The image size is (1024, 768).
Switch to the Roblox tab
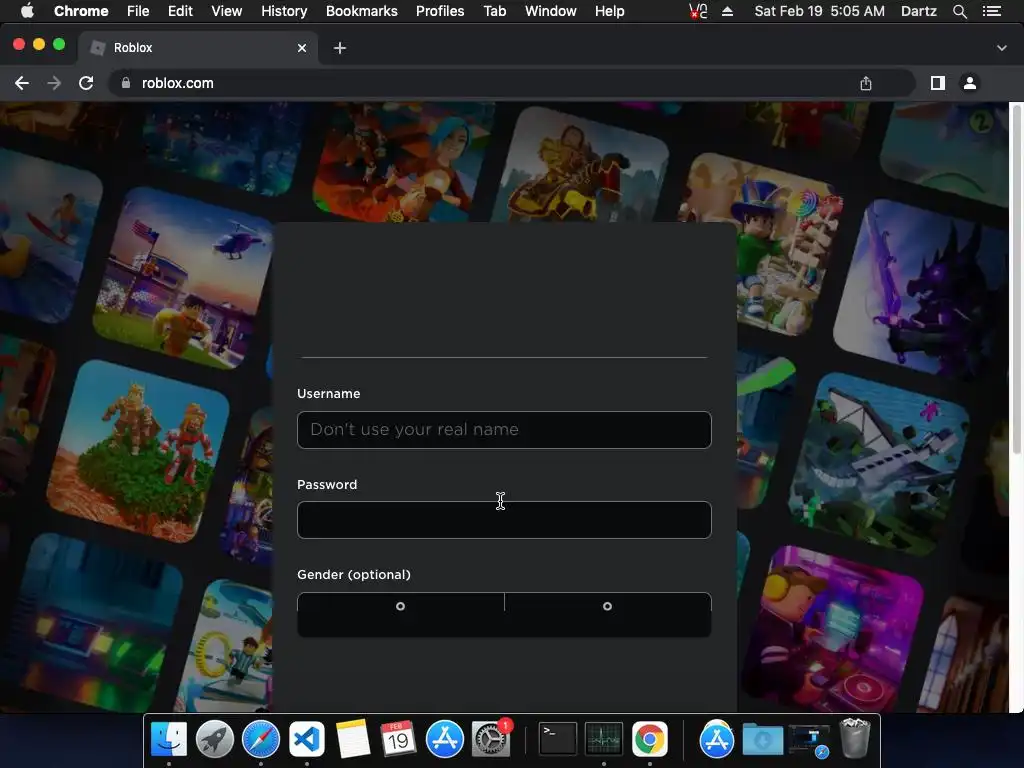click(x=199, y=48)
